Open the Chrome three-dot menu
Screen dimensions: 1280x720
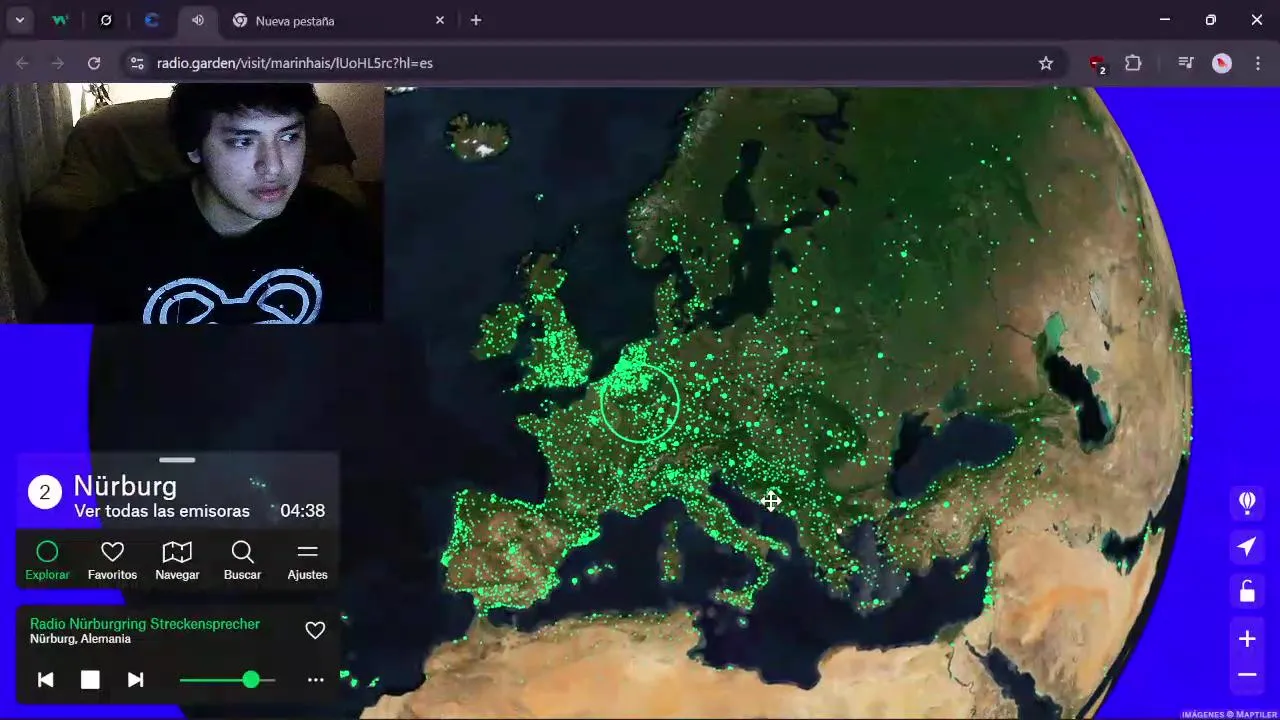coord(1258,63)
